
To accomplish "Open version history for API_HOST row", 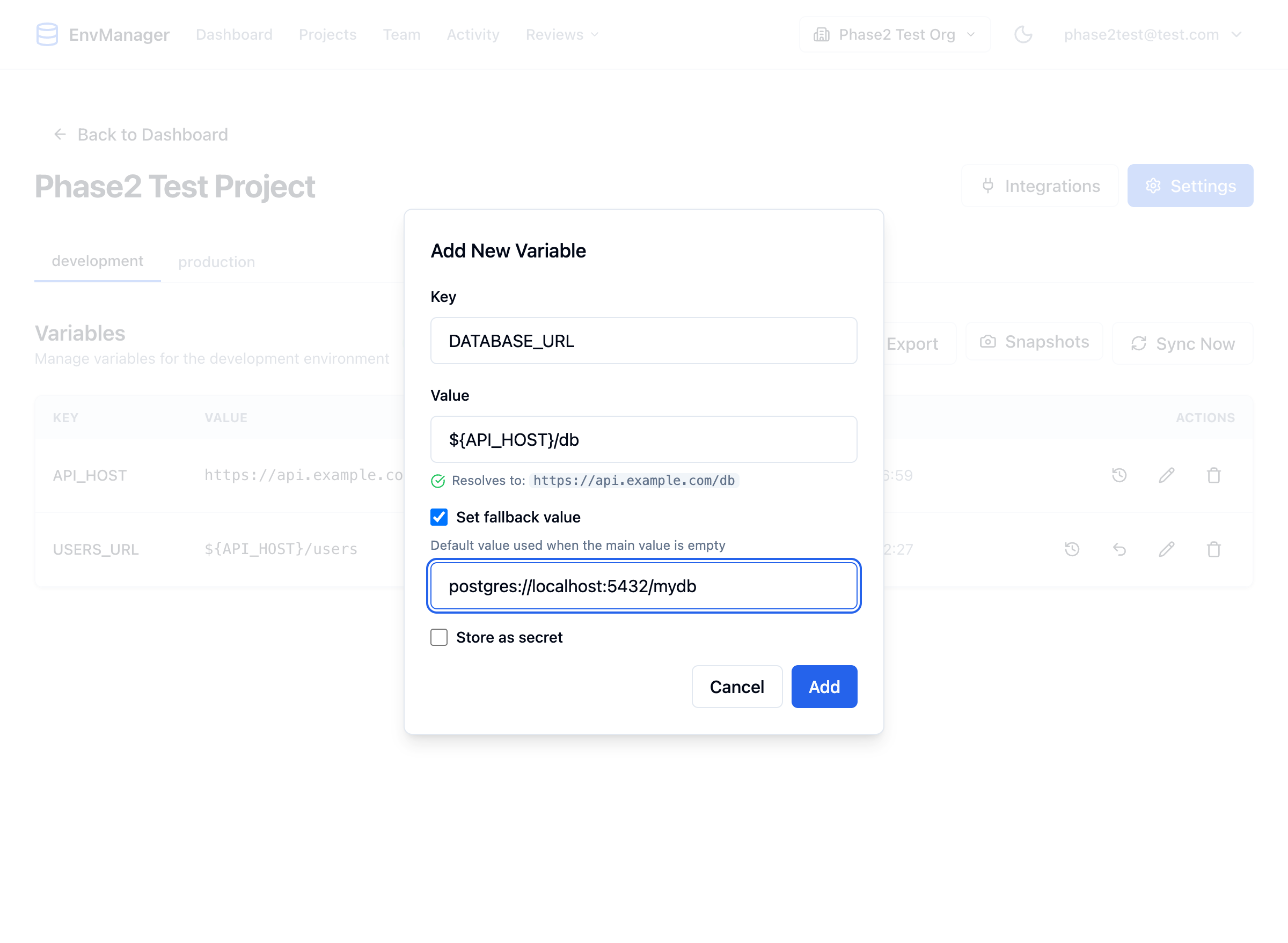I will pos(1119,475).
